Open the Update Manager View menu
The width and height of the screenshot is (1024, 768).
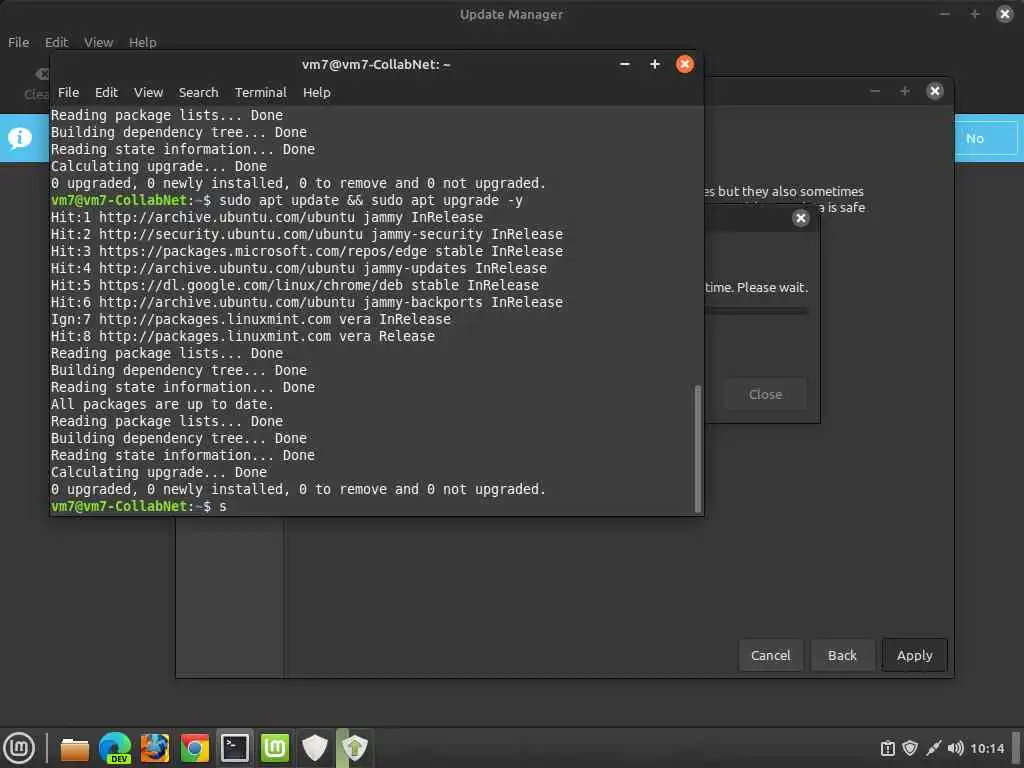point(99,42)
